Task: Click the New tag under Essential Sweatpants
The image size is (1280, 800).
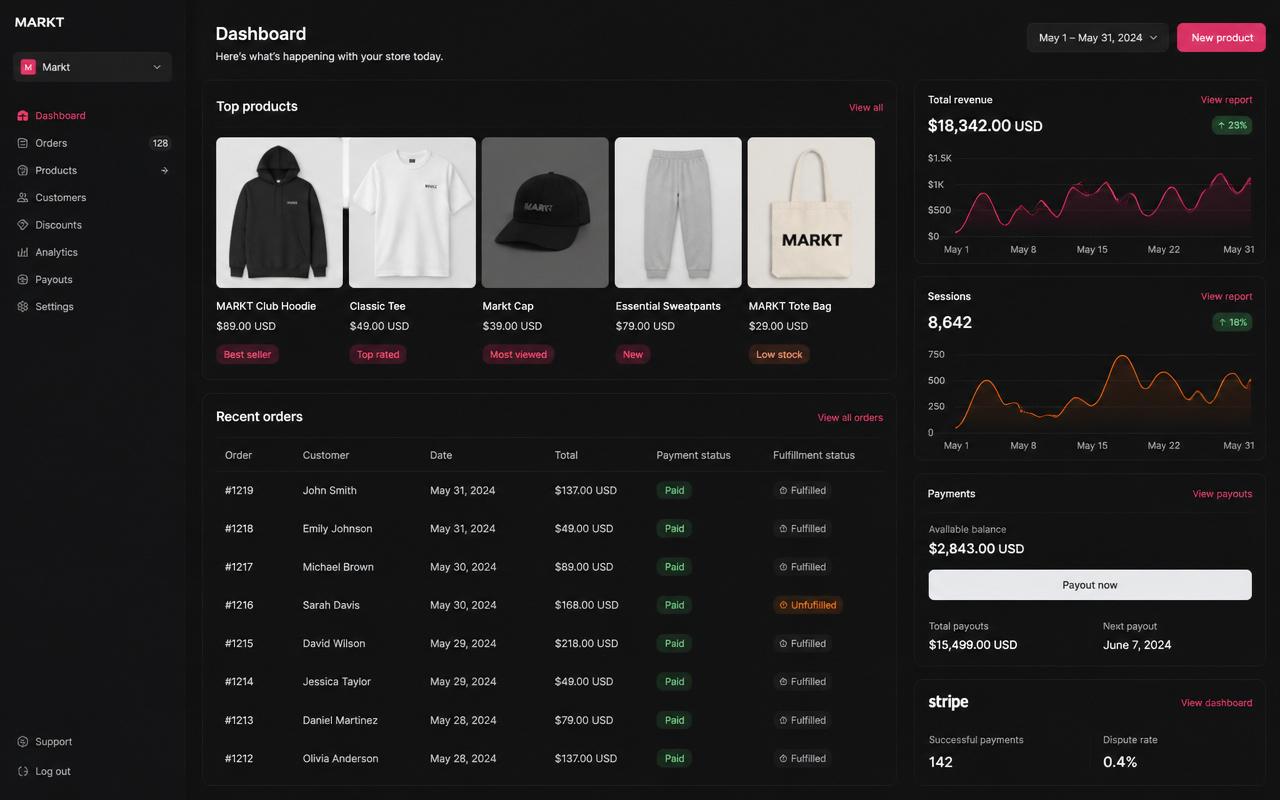Action: coord(633,355)
